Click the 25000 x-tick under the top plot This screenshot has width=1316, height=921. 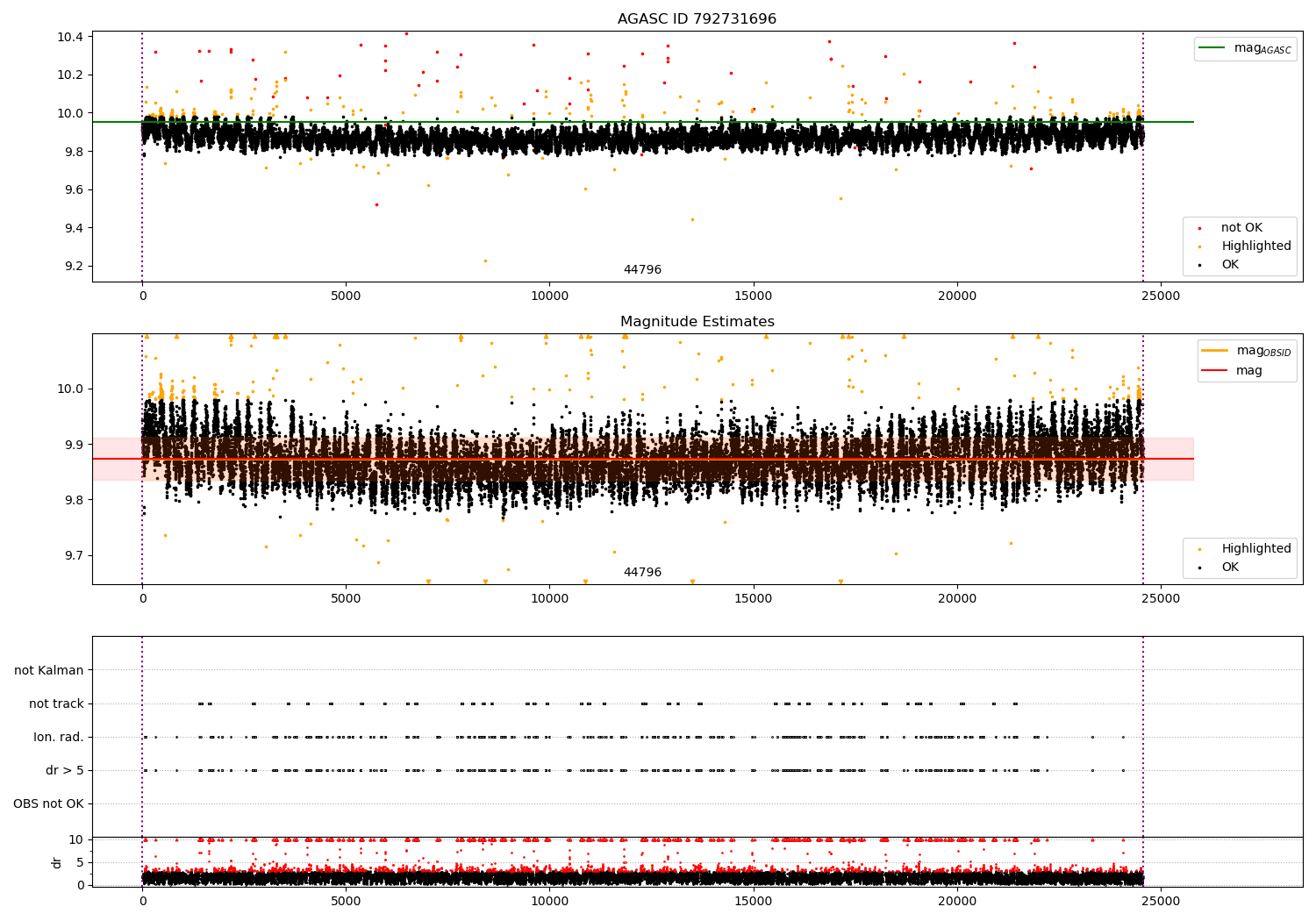click(x=1161, y=296)
